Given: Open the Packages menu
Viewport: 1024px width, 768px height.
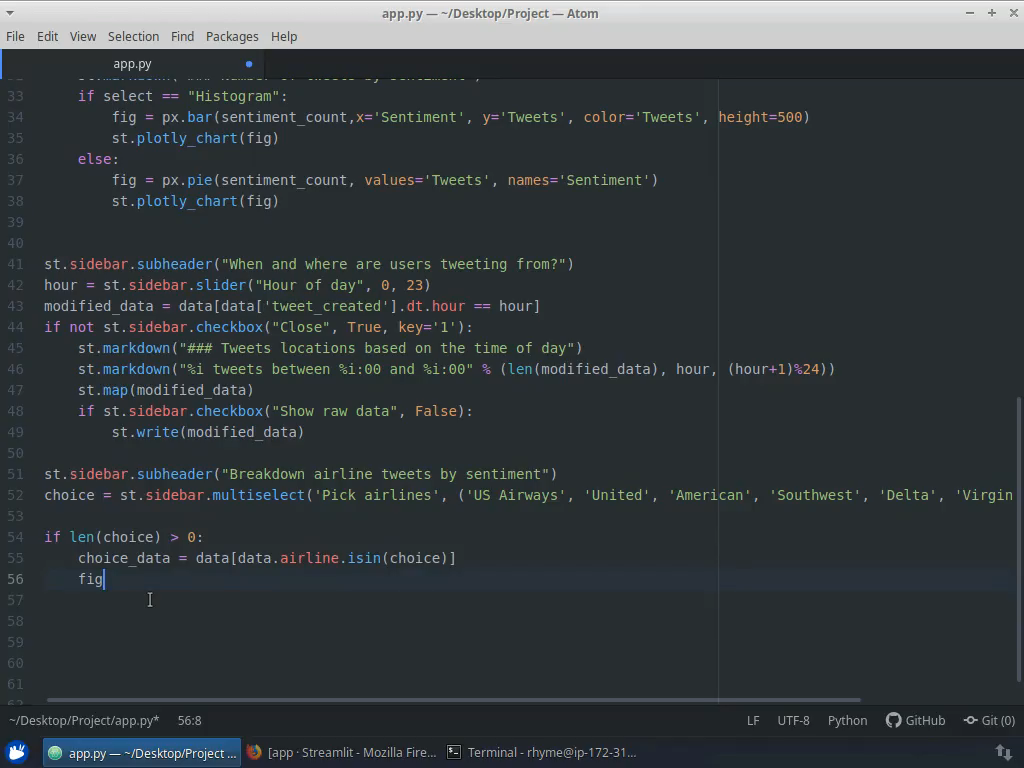Looking at the screenshot, I should (x=232, y=36).
